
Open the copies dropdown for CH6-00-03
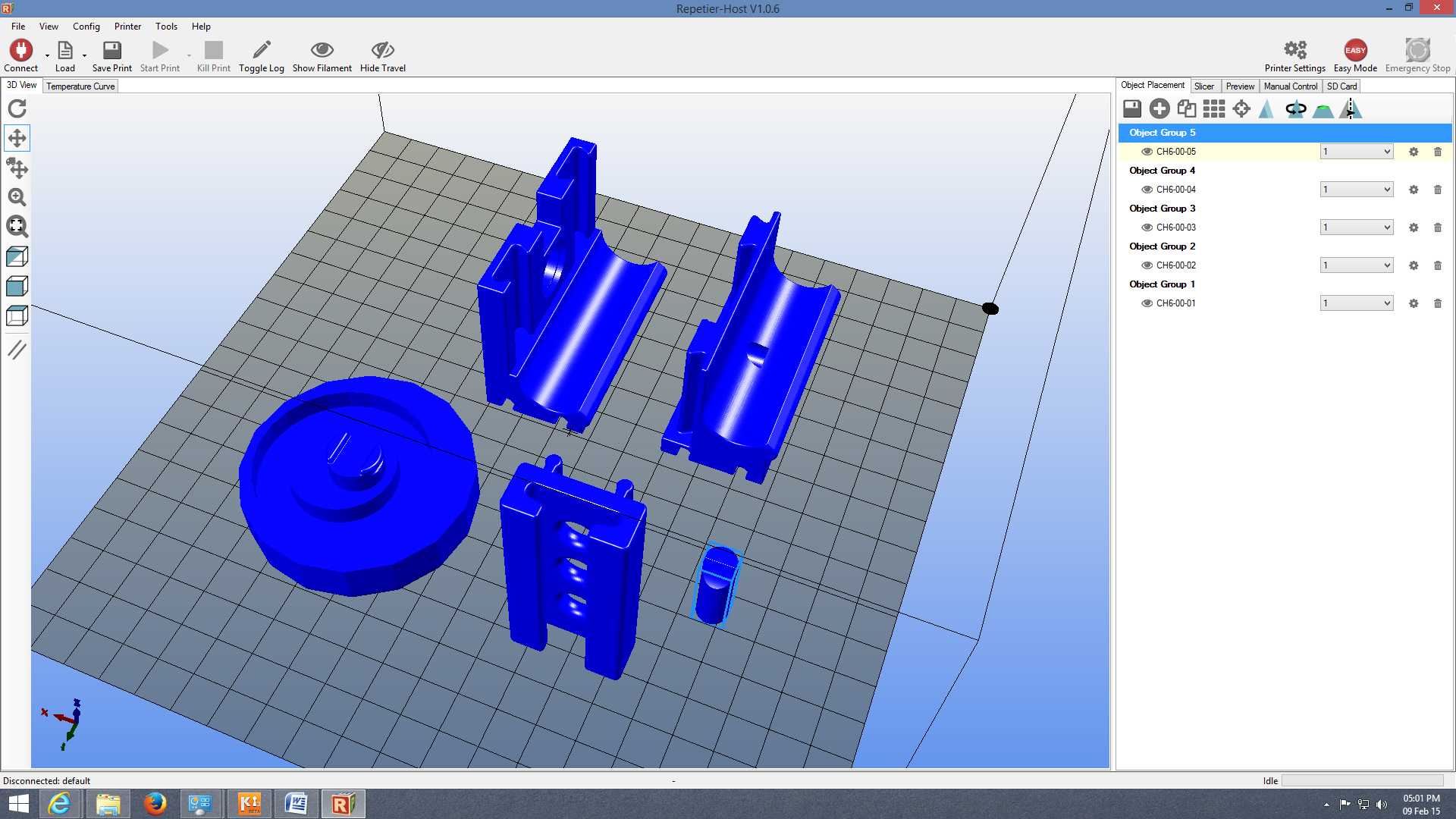(1357, 227)
